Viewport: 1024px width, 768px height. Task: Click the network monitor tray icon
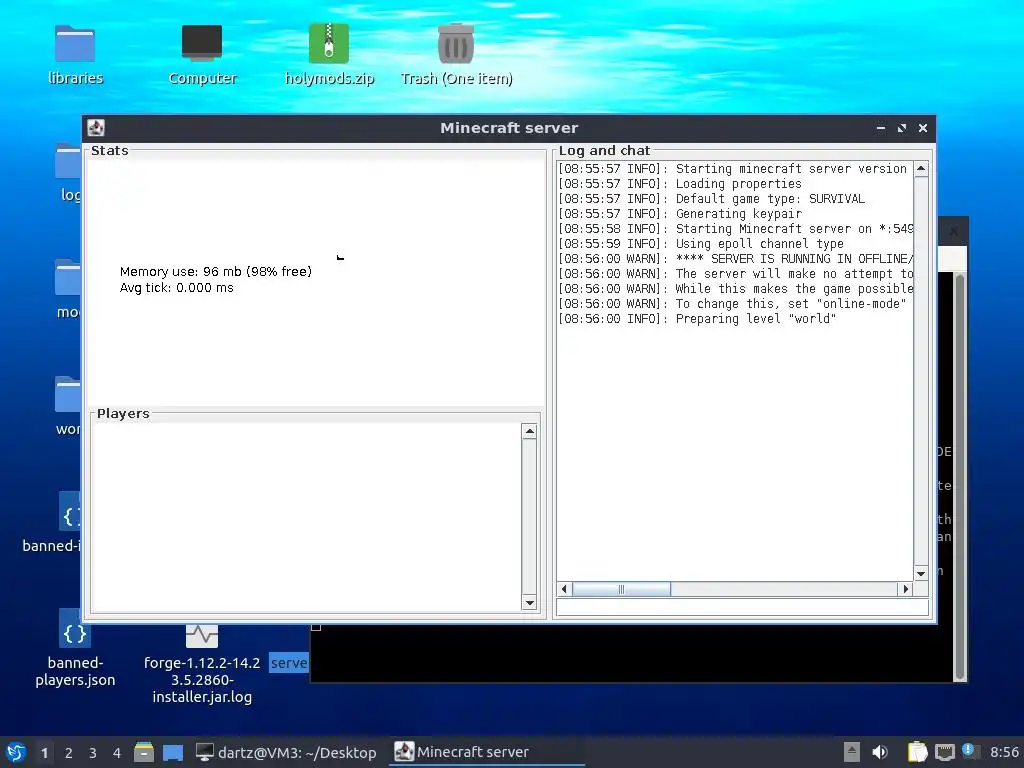pos(944,752)
